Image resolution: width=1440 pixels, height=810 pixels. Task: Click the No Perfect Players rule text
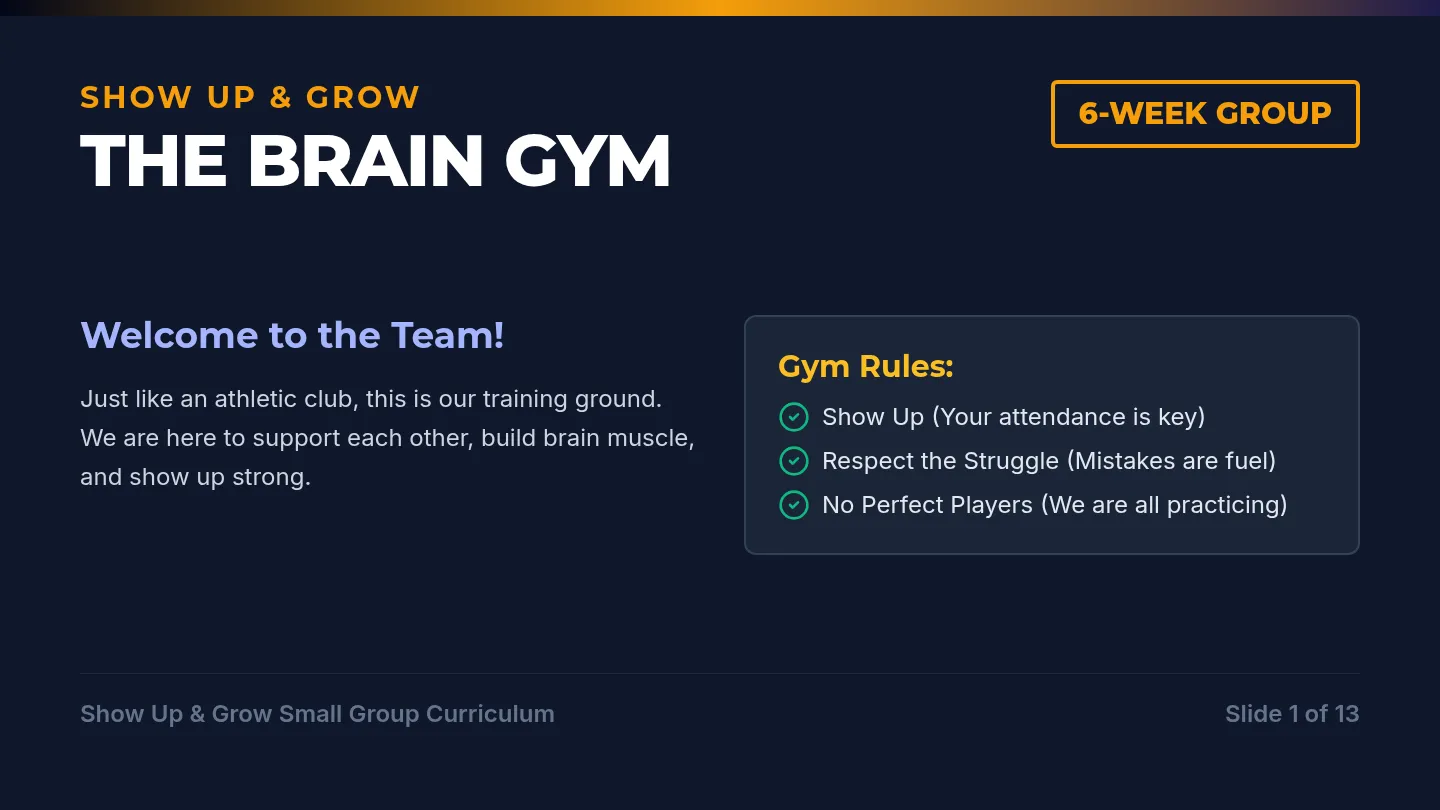[1055, 505]
